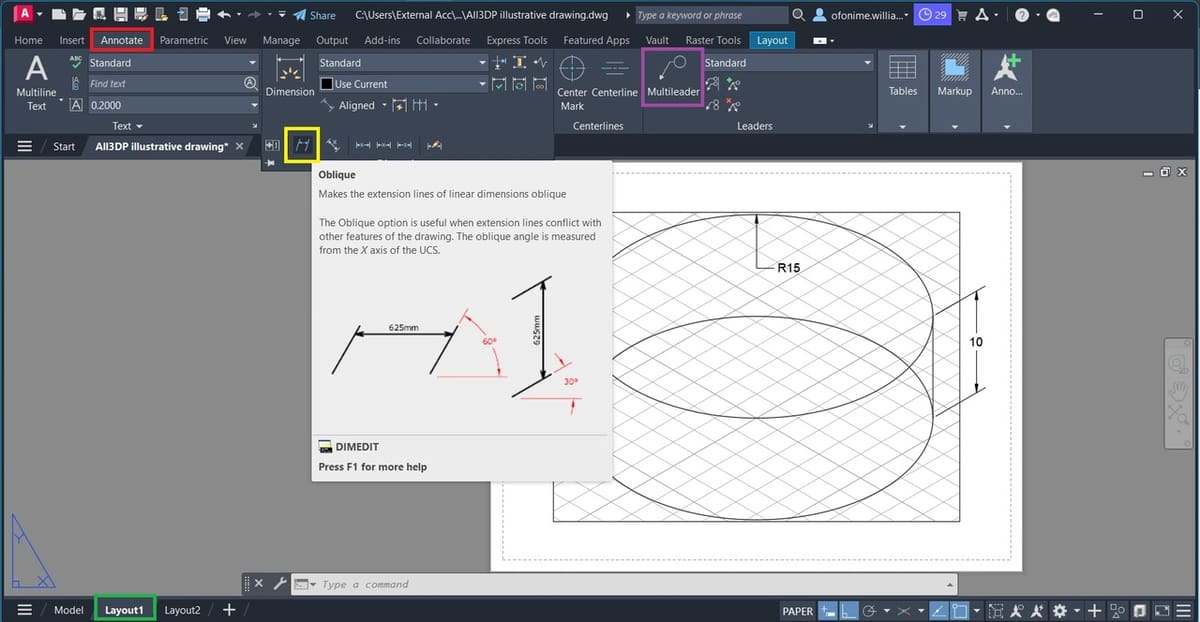Click the Customization hamburger icon in status bar

[x=1183, y=610]
